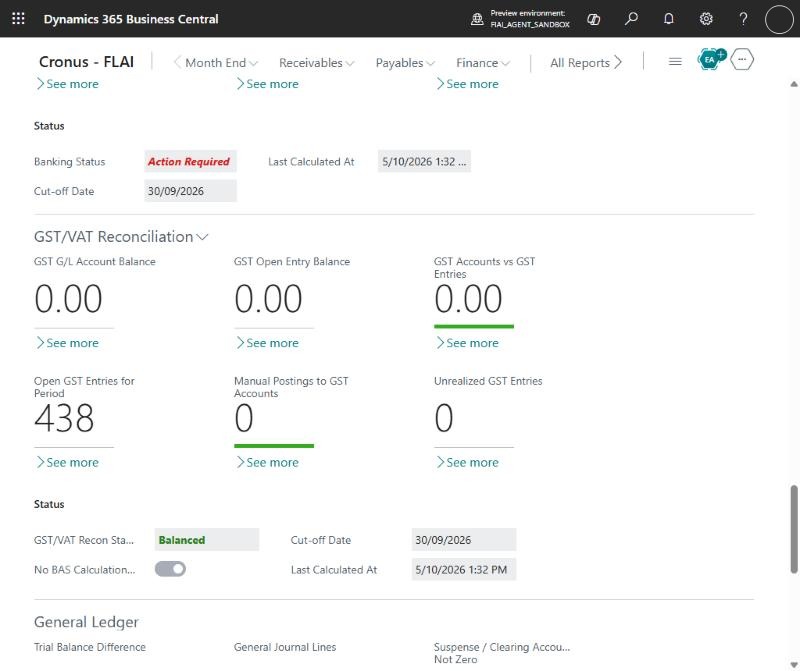
Task: Open the GST Open Entry Balance 0.00 value
Action: (268, 299)
